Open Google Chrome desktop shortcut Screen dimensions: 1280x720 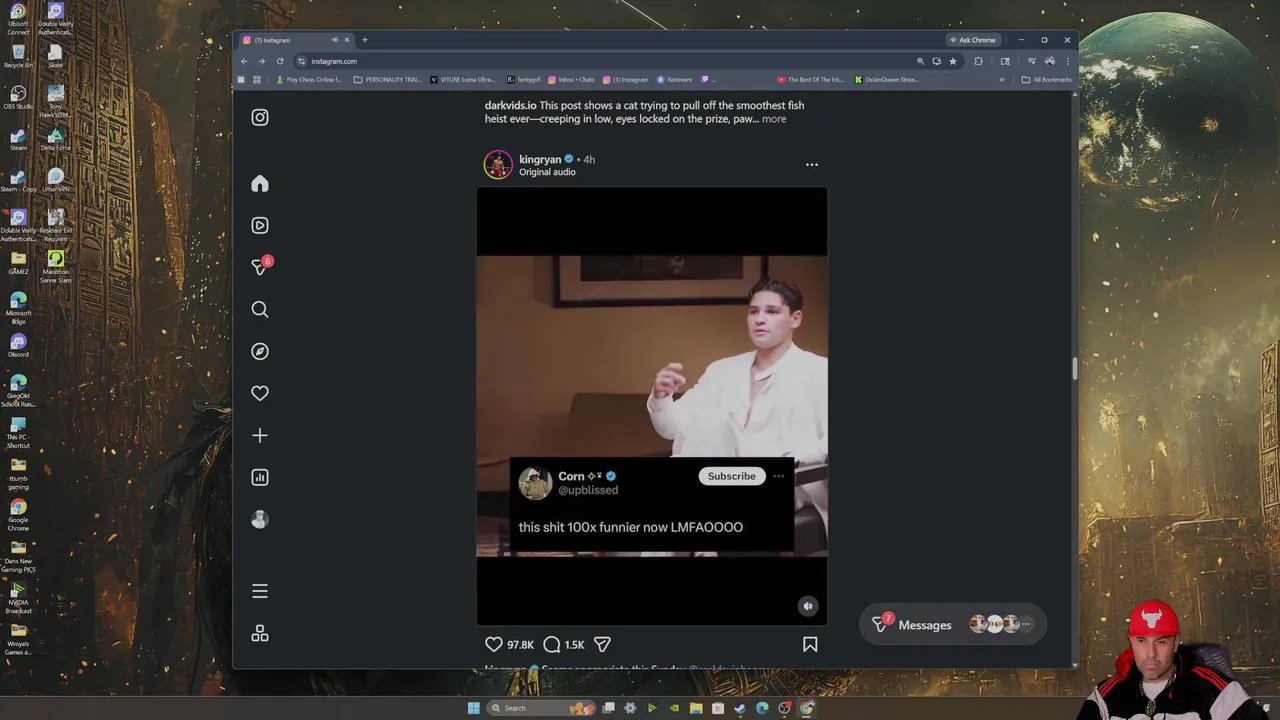pos(18,515)
